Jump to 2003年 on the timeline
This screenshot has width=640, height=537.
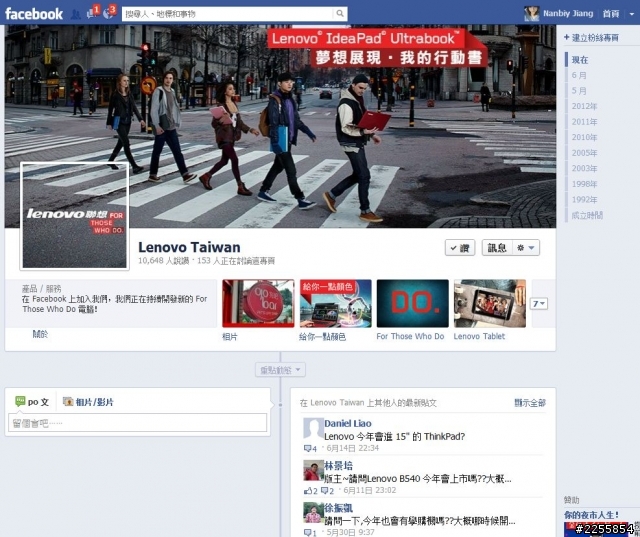pyautogui.click(x=584, y=169)
